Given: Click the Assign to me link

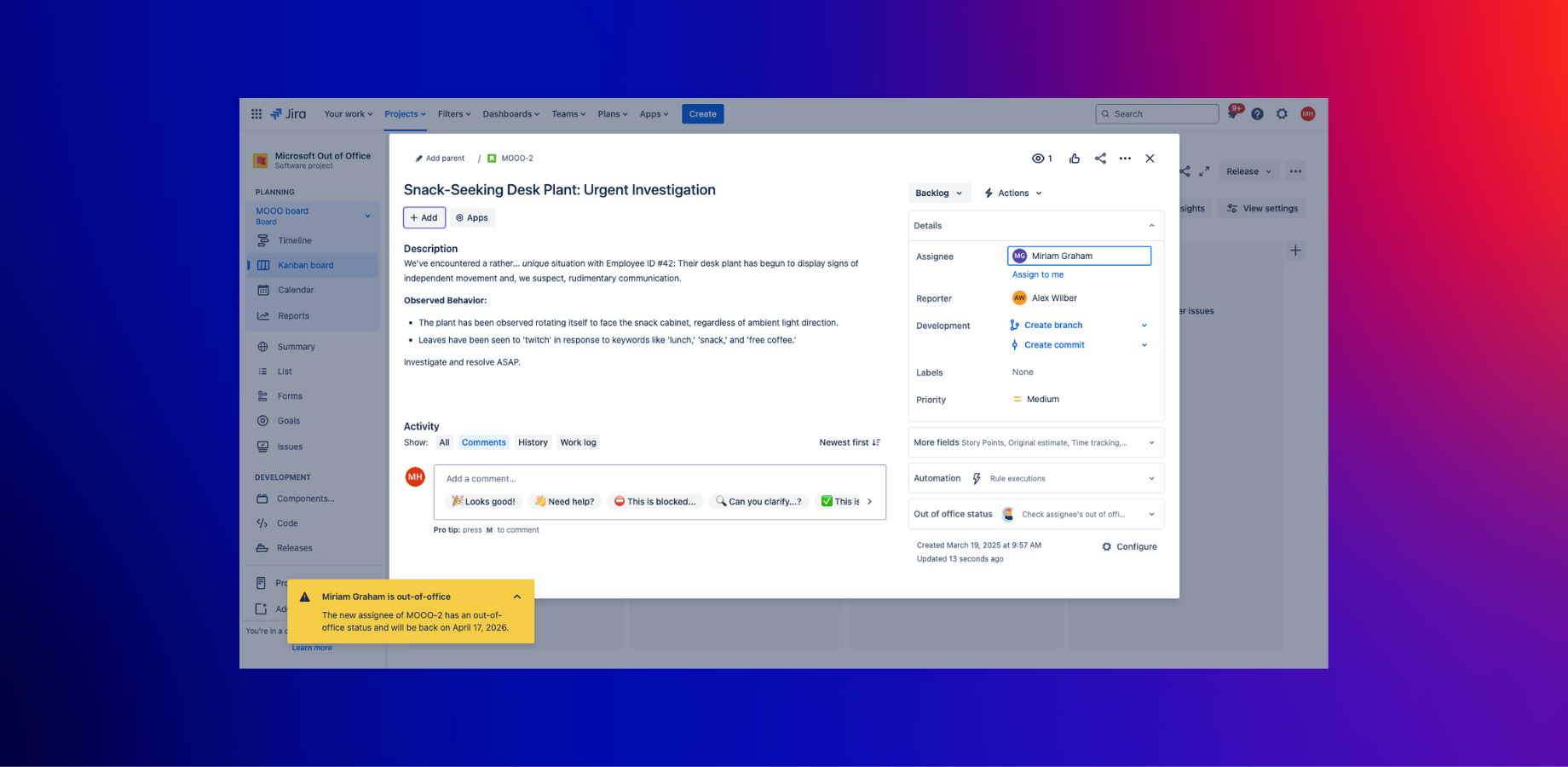Looking at the screenshot, I should (x=1038, y=274).
